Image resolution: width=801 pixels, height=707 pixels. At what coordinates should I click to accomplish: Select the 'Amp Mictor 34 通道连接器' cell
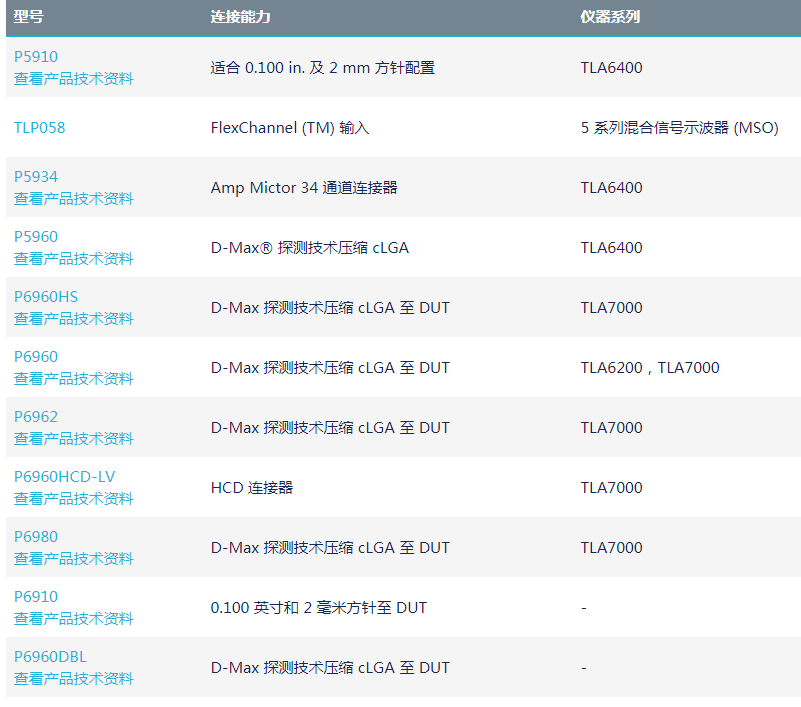pyautogui.click(x=304, y=188)
